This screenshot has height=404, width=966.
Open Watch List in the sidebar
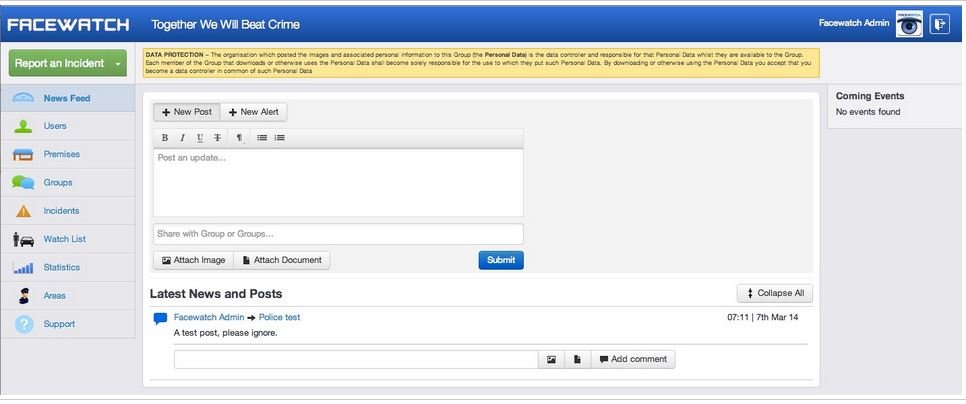[64, 239]
